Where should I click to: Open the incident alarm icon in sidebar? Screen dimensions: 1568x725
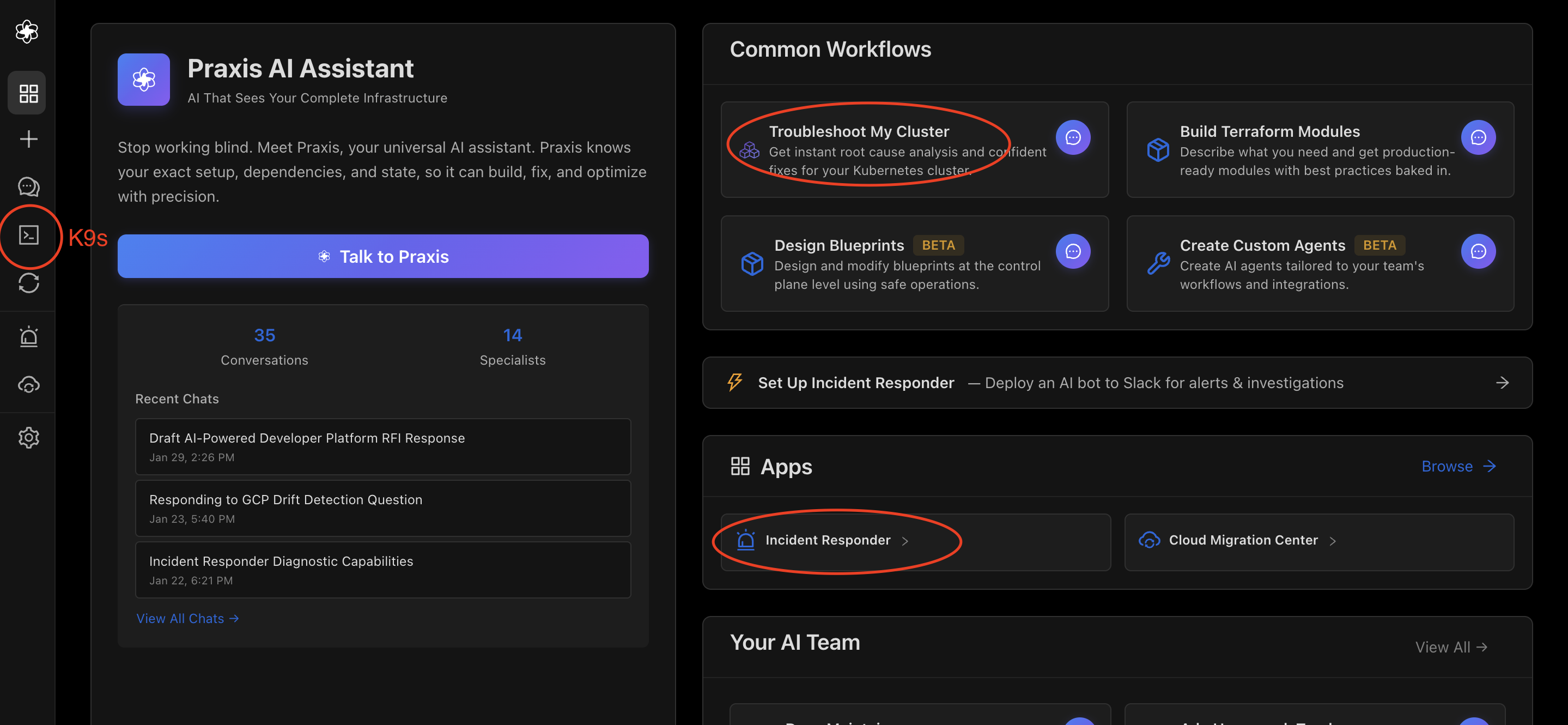pyautogui.click(x=28, y=336)
